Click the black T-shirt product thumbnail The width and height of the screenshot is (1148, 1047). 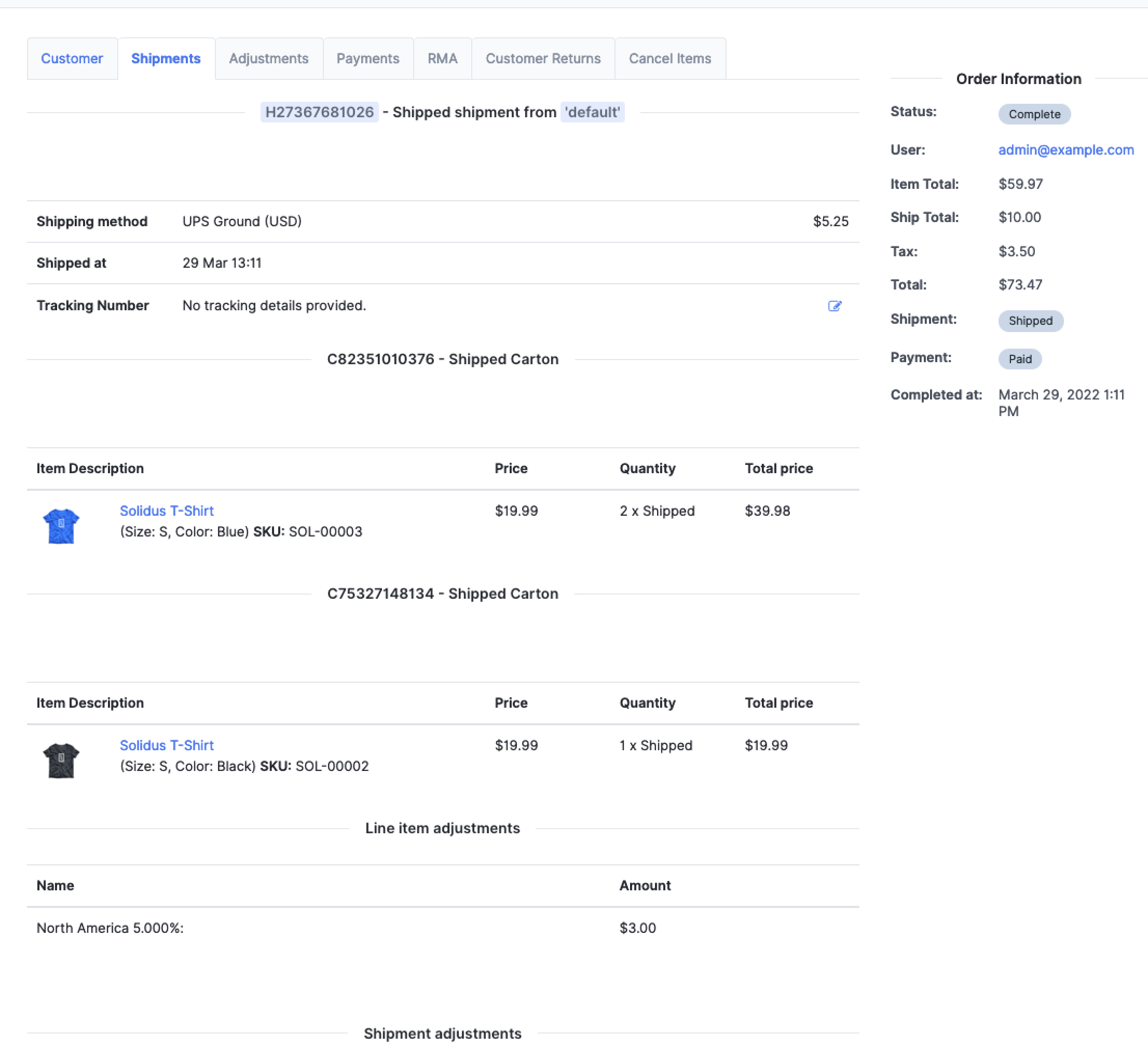coord(61,760)
